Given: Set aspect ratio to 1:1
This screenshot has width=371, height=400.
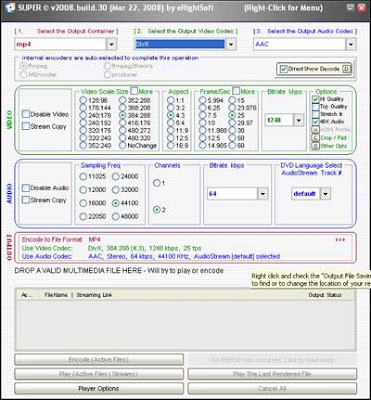Looking at the screenshot, I should pos(171,100).
